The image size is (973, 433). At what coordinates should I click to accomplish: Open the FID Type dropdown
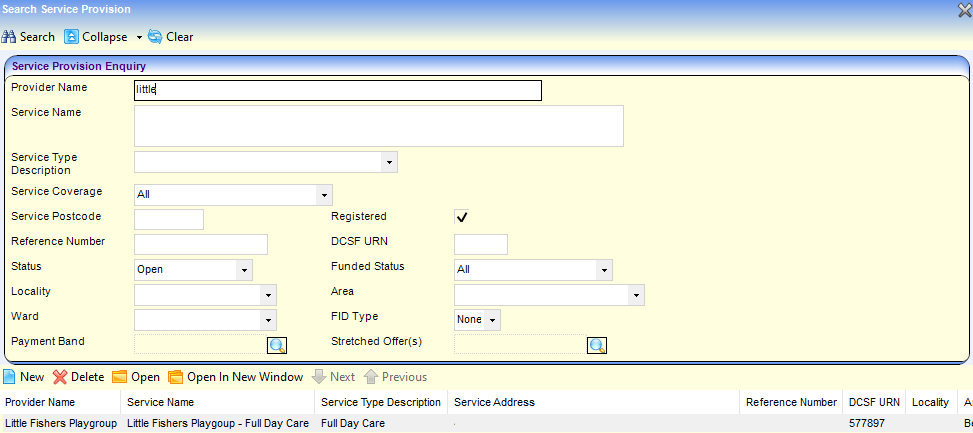coord(492,320)
